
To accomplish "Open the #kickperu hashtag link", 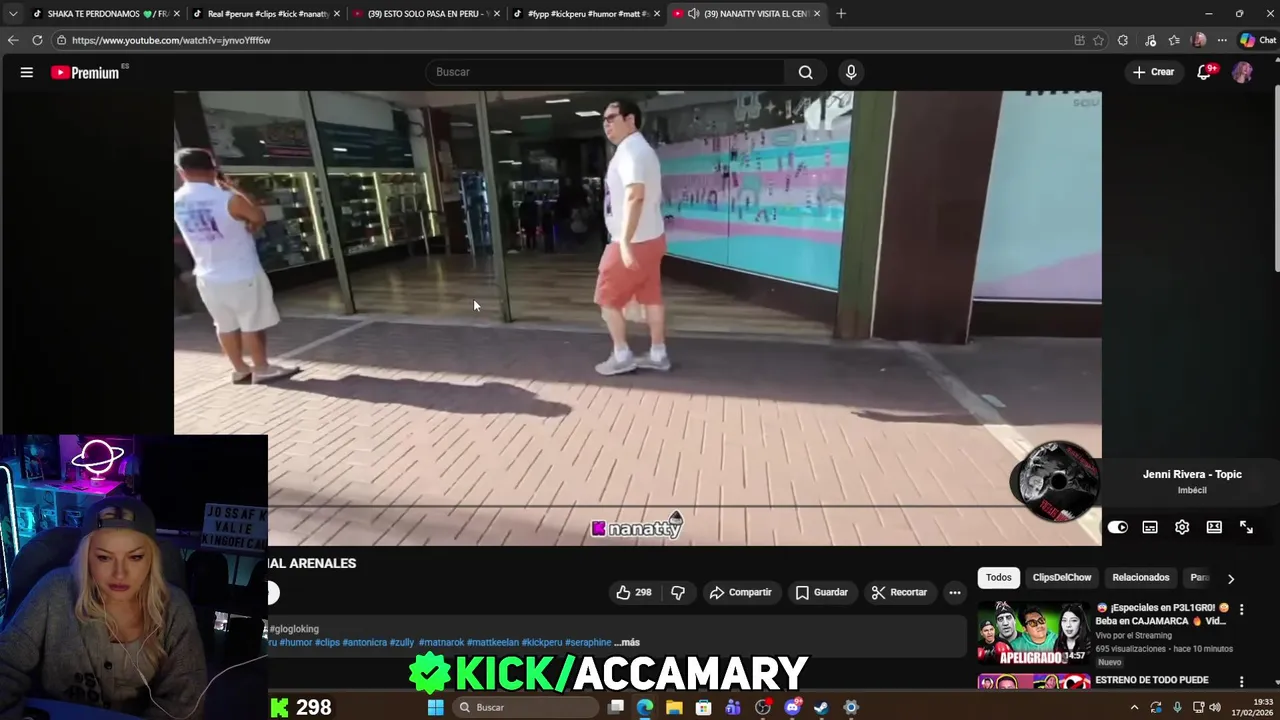I will (x=542, y=642).
